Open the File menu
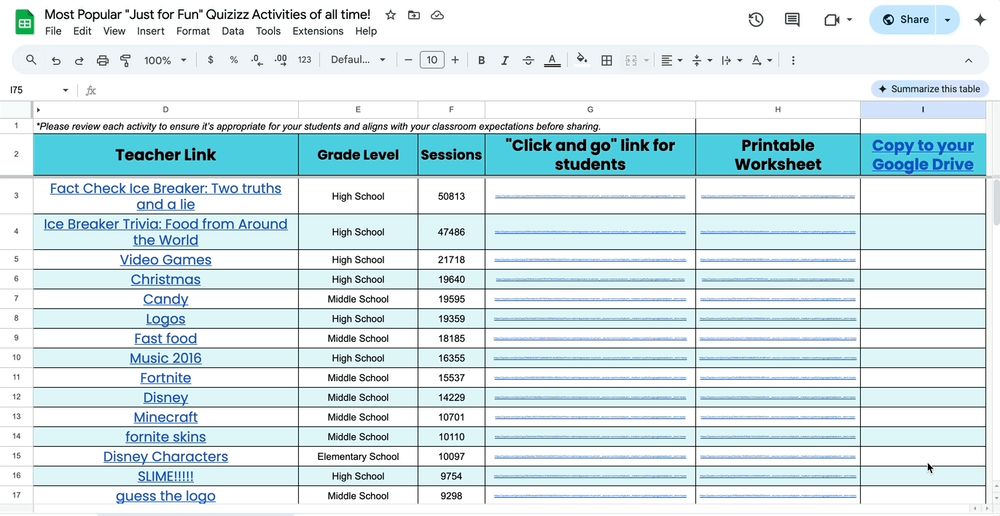Viewport: 1000px width, 516px height. 53,31
